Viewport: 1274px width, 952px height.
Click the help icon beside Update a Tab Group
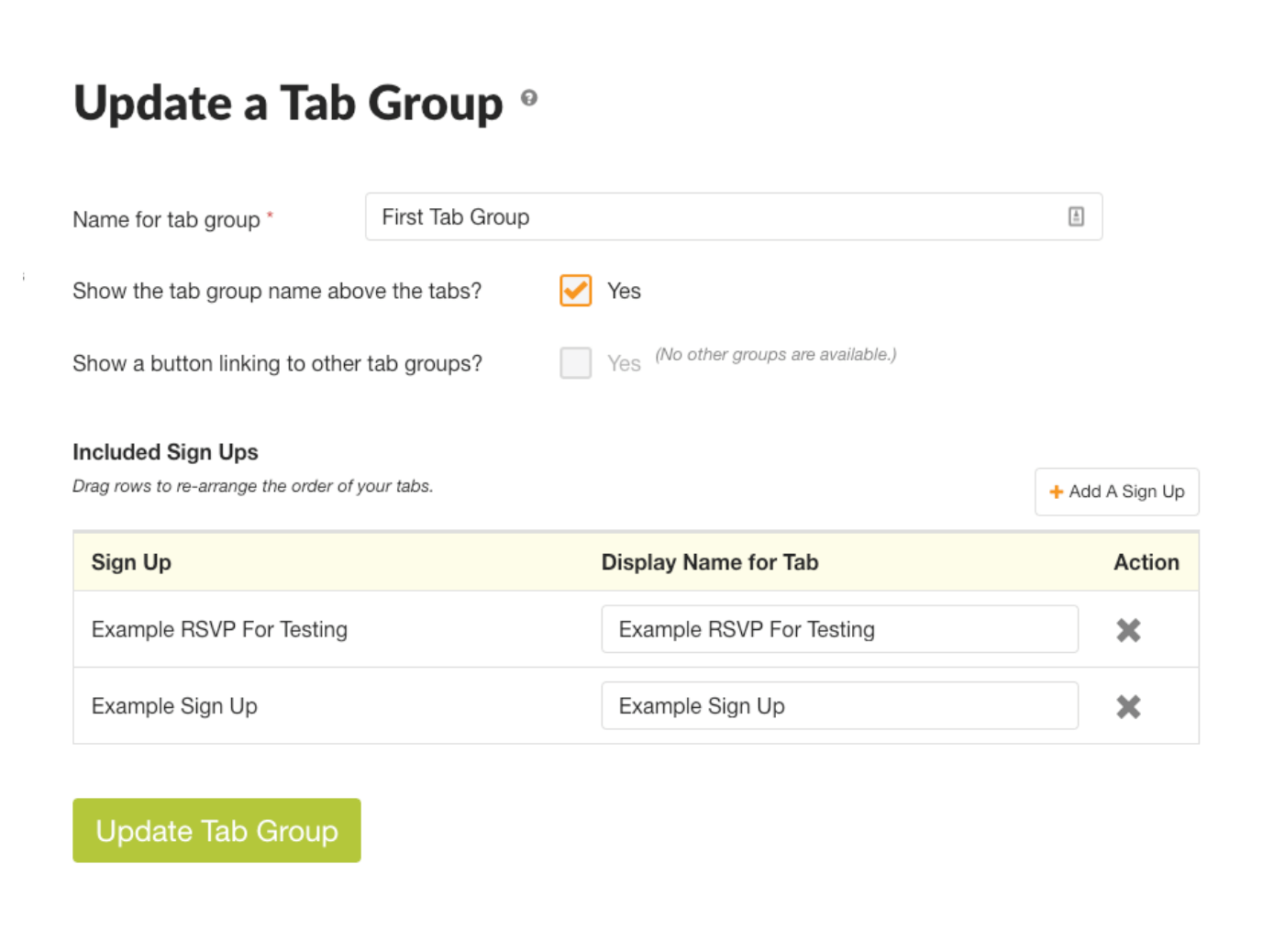tap(529, 100)
